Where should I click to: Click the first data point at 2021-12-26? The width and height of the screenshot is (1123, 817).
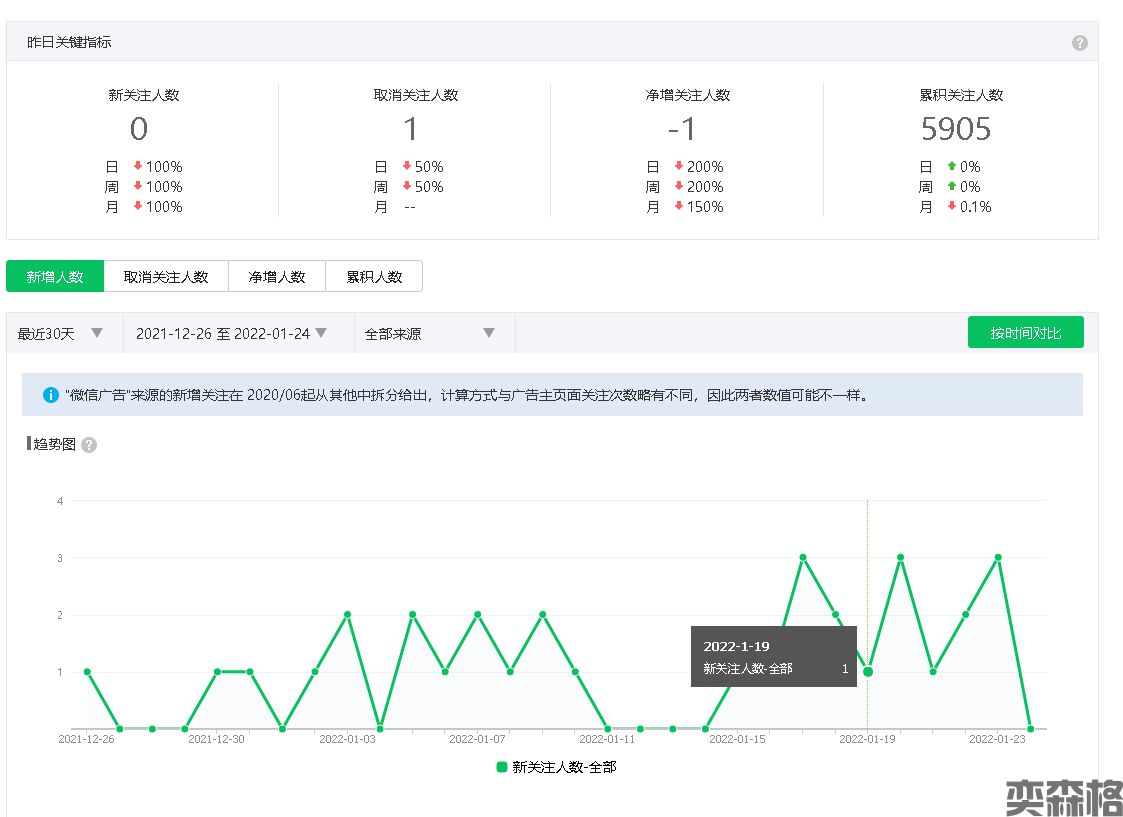point(87,672)
